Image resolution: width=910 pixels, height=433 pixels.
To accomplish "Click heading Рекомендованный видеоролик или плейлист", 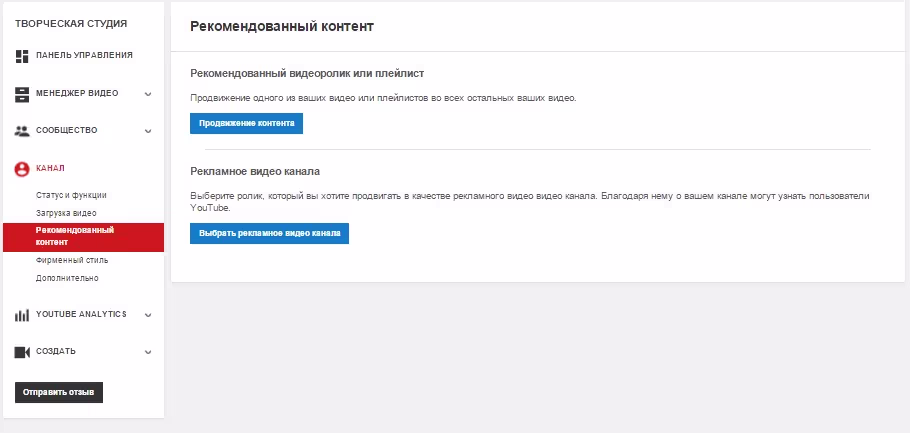I will (308, 74).
